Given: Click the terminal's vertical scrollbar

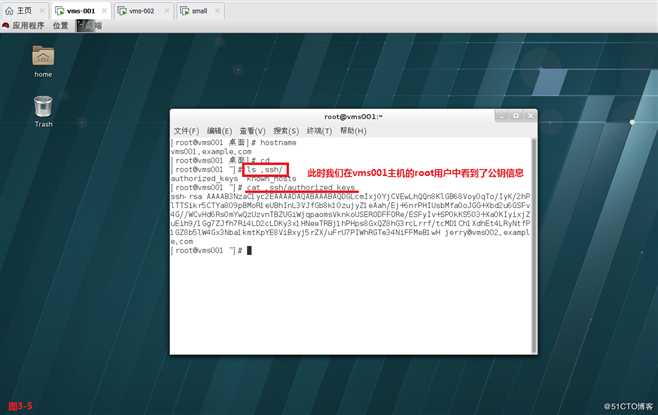Looking at the screenshot, I should [x=534, y=245].
